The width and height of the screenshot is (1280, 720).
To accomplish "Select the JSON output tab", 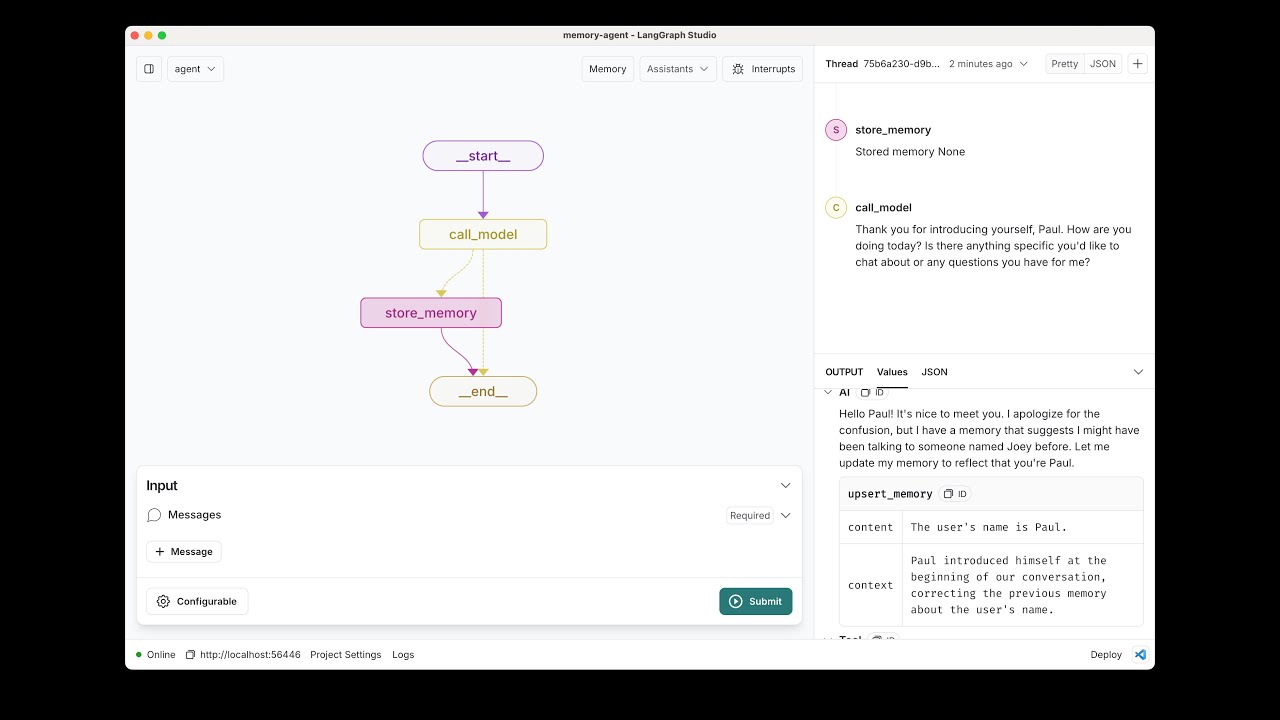I will 934,372.
